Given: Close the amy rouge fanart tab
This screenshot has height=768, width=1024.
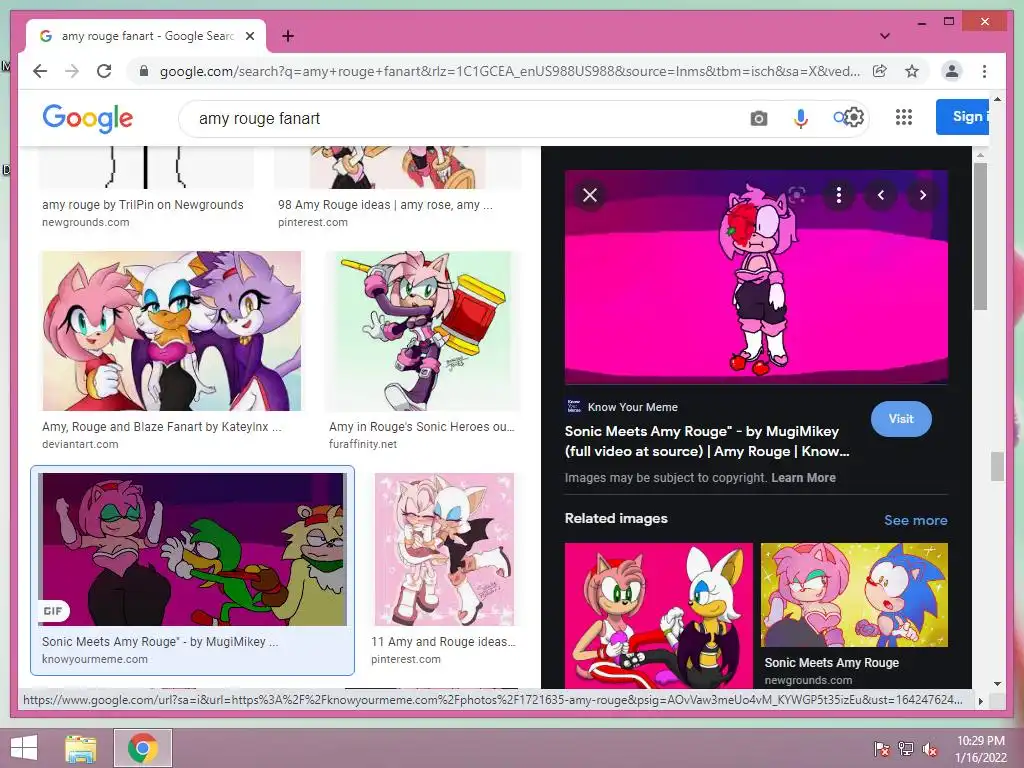Looking at the screenshot, I should pos(249,36).
